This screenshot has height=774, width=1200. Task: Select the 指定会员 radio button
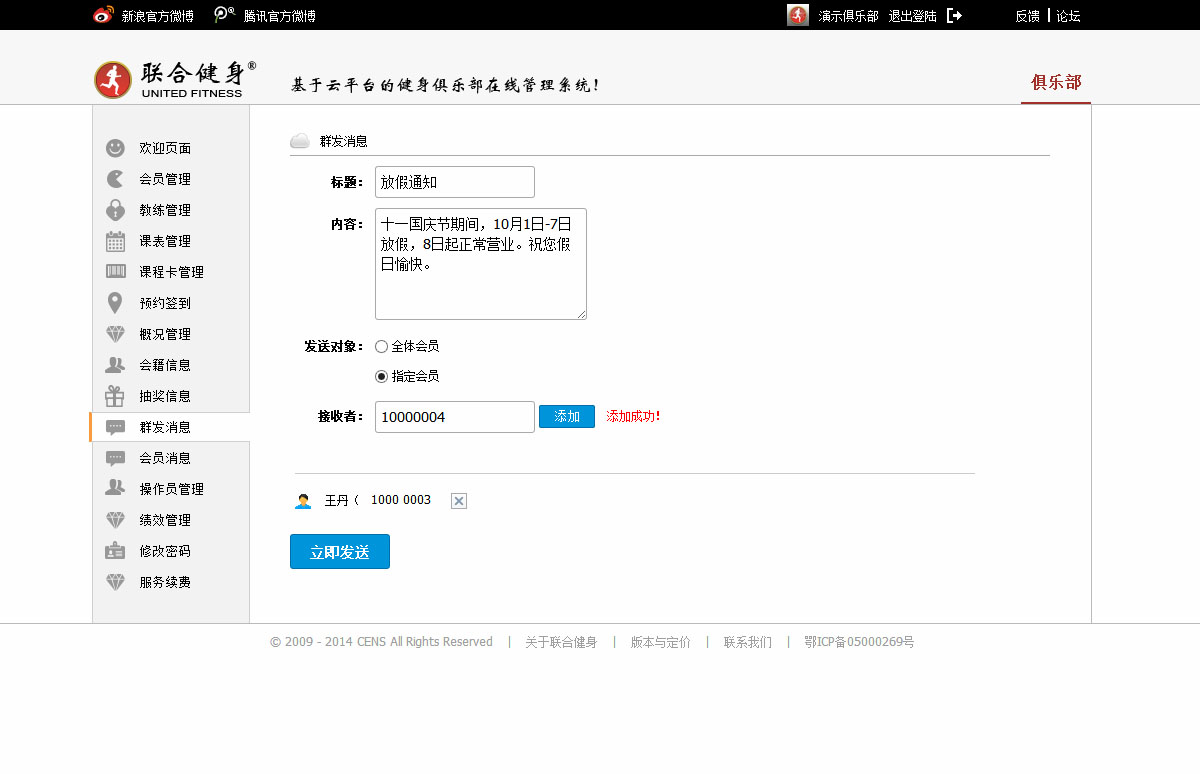(x=381, y=377)
